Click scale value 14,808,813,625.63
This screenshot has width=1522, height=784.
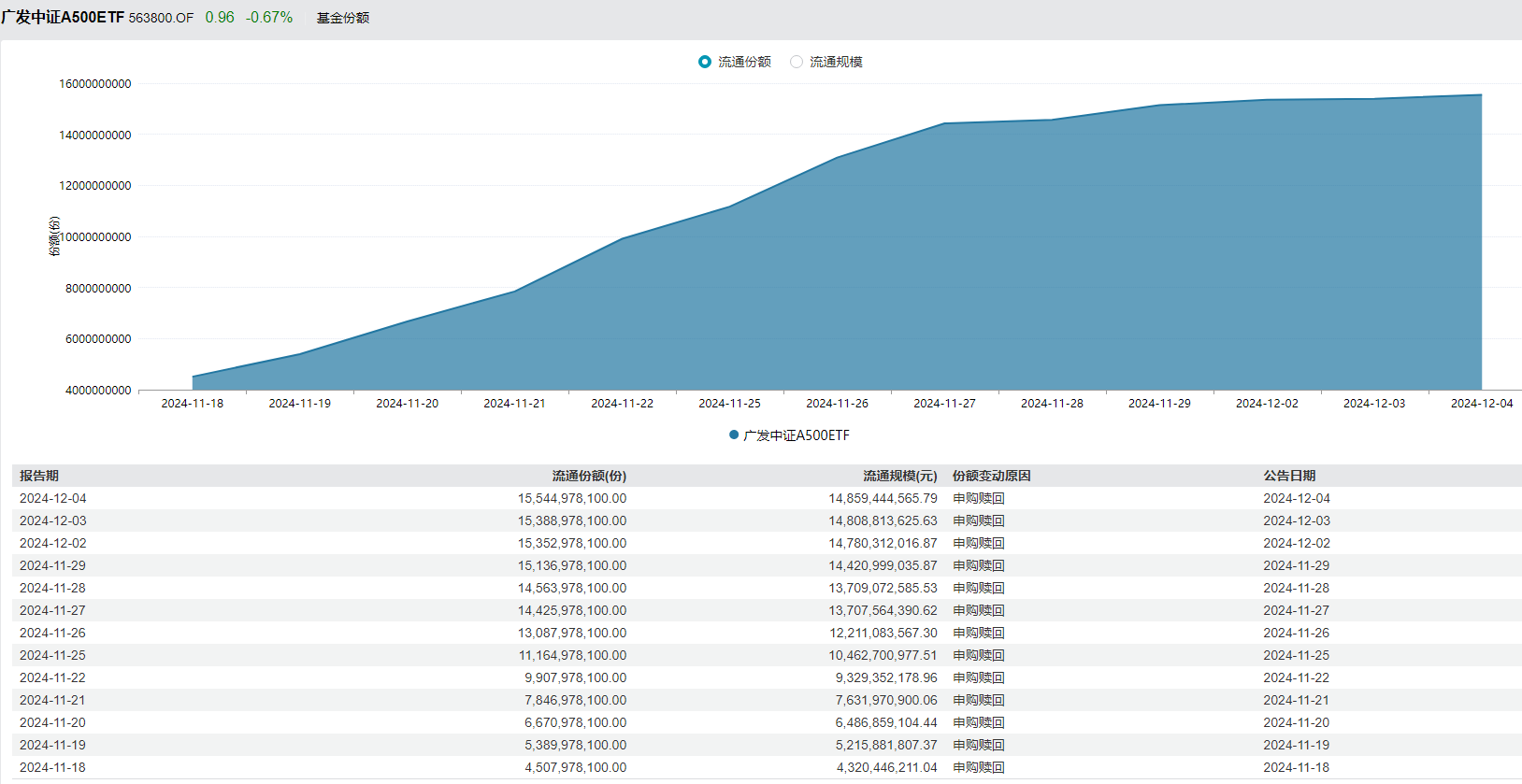(883, 520)
